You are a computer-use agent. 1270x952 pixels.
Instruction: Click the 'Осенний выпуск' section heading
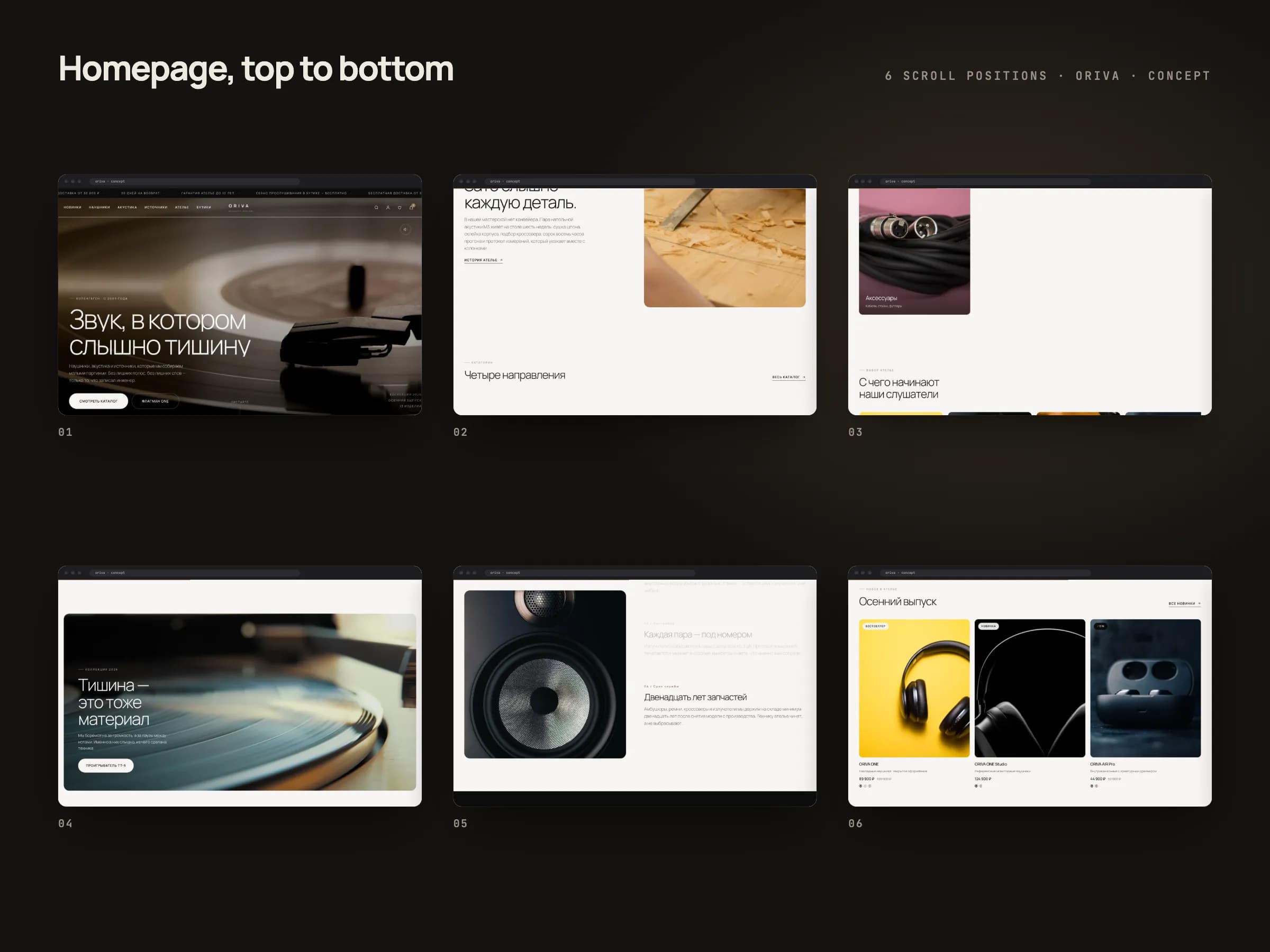[897, 601]
